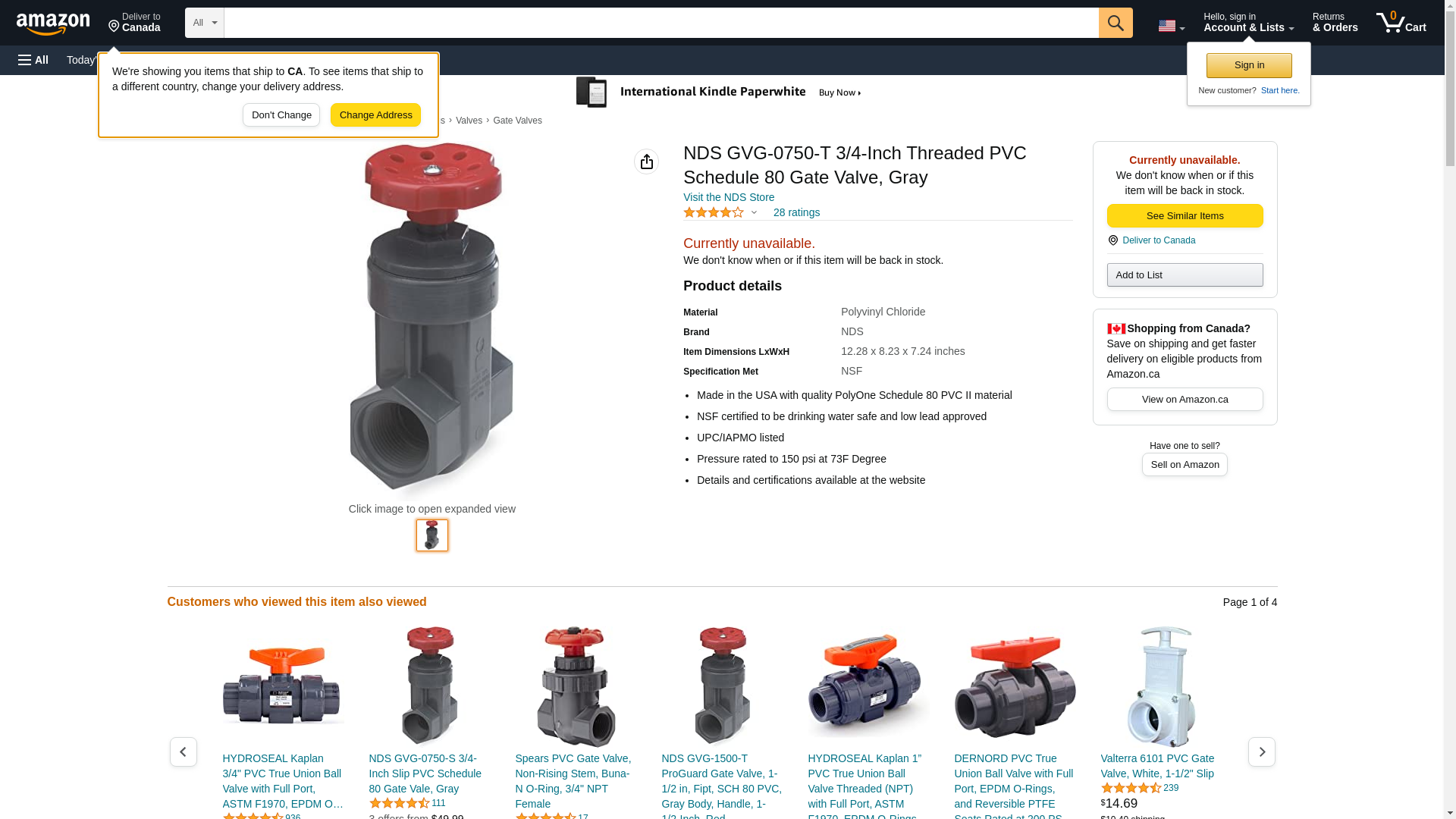Viewport: 1456px width, 819px height.
Task: Open the Visit the NDS Store link
Action: (x=729, y=197)
